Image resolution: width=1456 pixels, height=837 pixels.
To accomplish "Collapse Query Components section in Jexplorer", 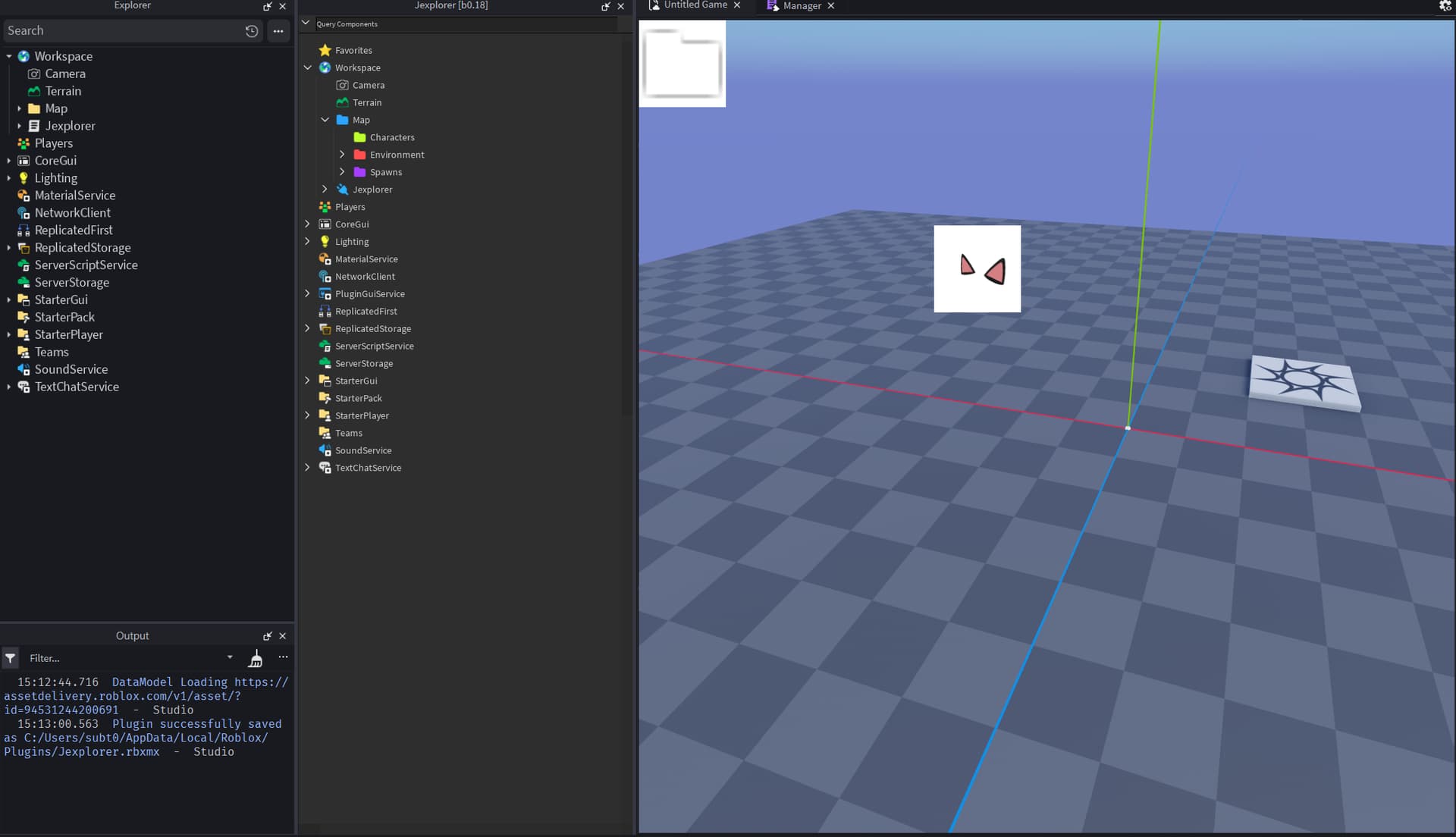I will click(x=306, y=24).
